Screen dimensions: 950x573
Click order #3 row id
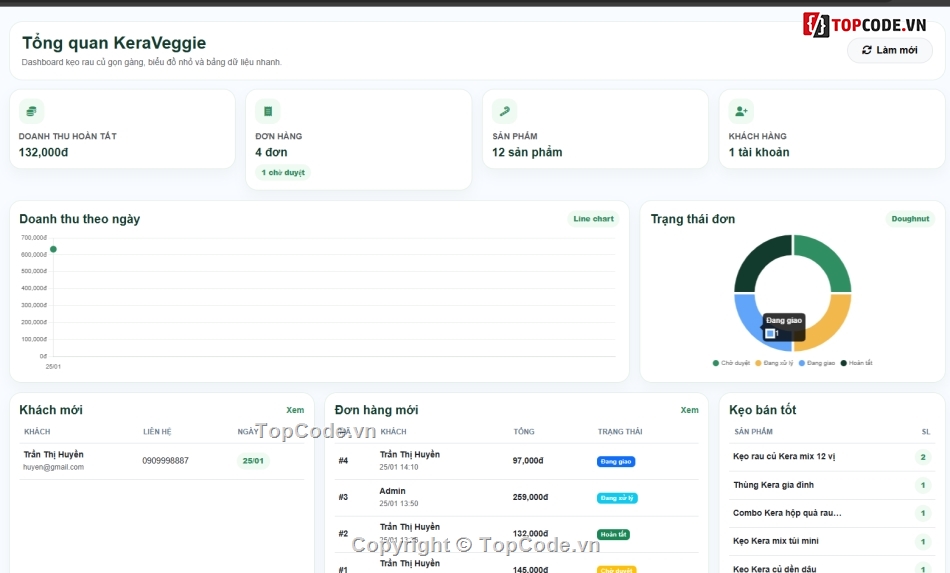[x=343, y=497]
